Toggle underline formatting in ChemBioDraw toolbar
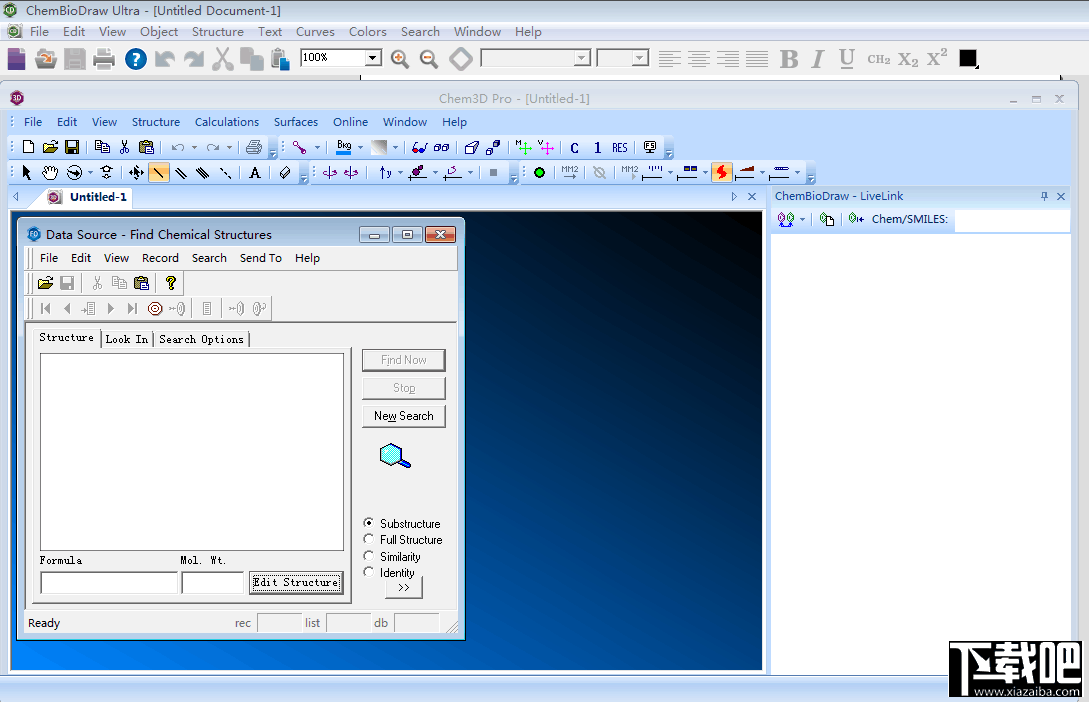This screenshot has width=1089, height=702. (847, 59)
